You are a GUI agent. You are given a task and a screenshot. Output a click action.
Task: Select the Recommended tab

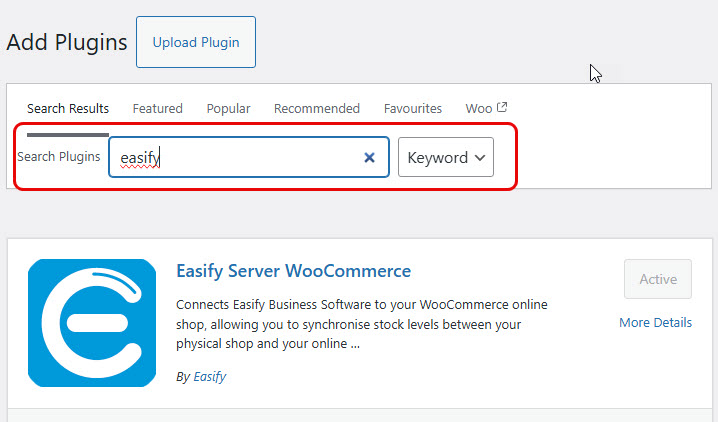pos(317,108)
